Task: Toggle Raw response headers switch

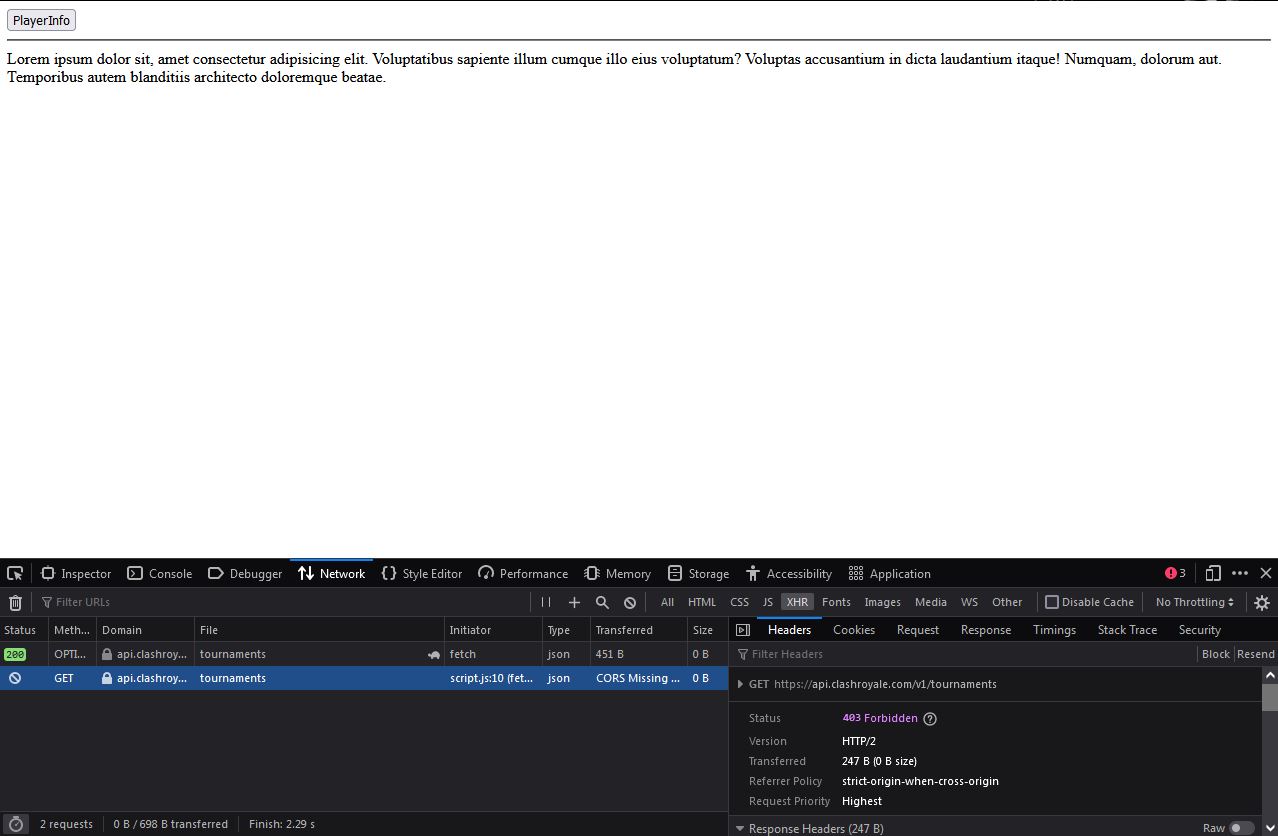Action: point(1242,828)
